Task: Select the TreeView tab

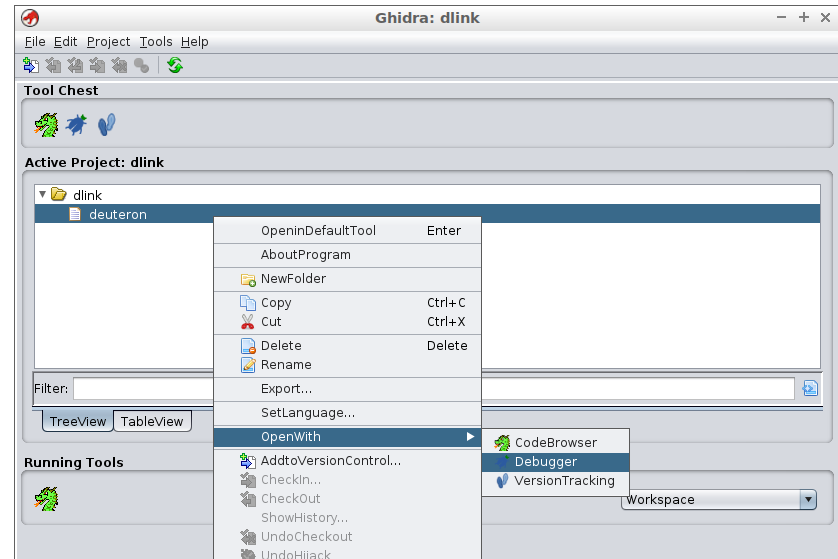Action: pos(77,421)
